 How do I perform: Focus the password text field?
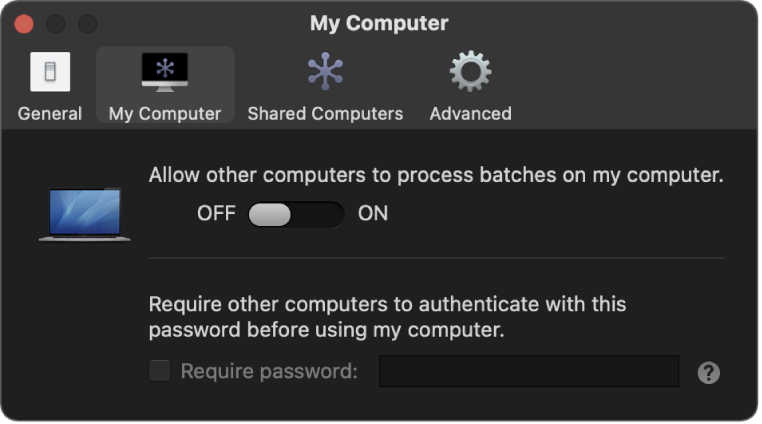coord(529,372)
